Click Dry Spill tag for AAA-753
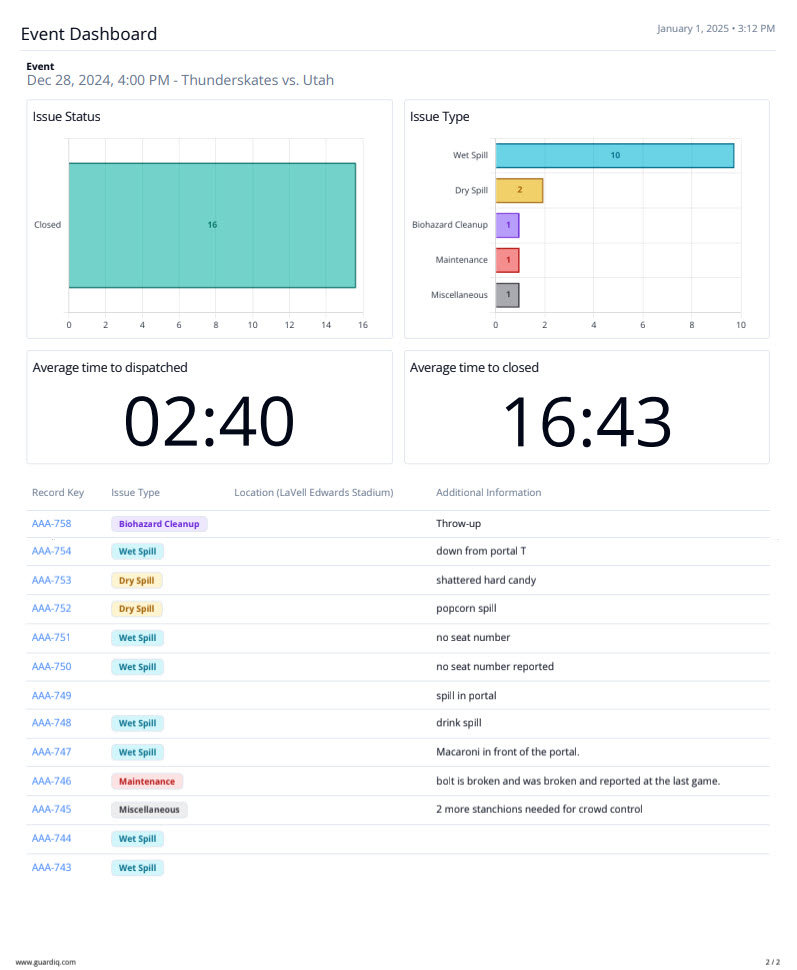 [x=137, y=580]
